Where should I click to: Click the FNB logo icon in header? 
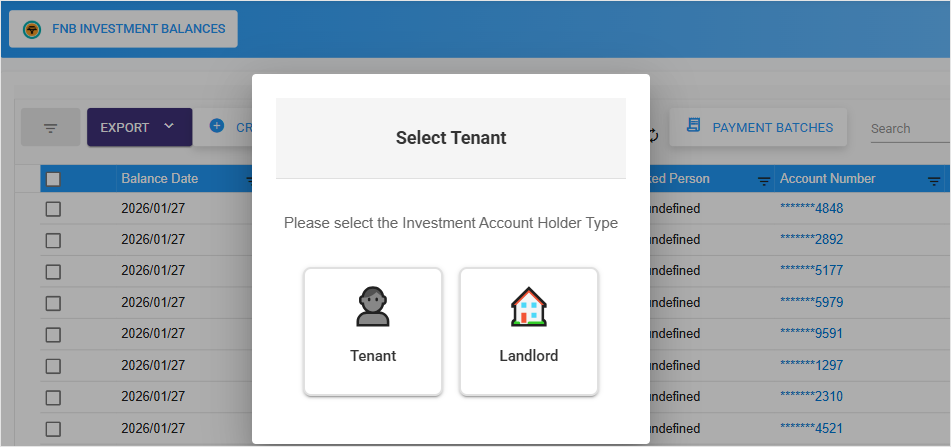click(x=32, y=29)
